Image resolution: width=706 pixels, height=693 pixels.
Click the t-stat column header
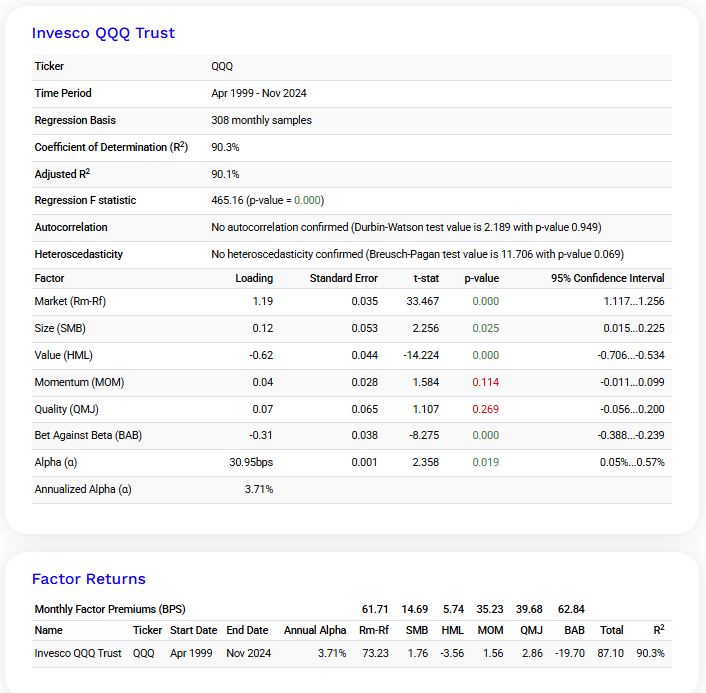(426, 278)
